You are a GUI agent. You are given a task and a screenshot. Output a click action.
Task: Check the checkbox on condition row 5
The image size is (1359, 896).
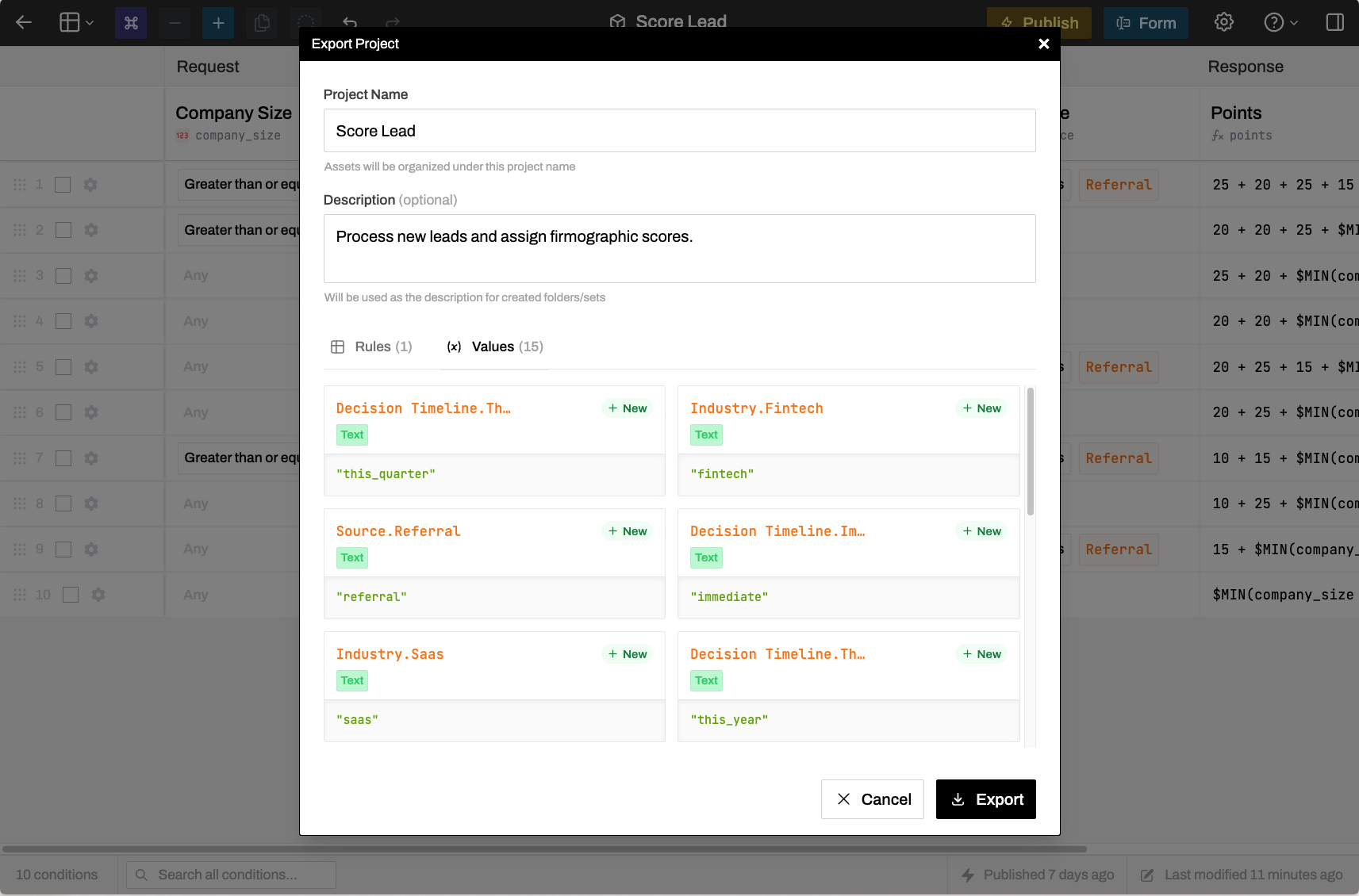click(x=62, y=366)
